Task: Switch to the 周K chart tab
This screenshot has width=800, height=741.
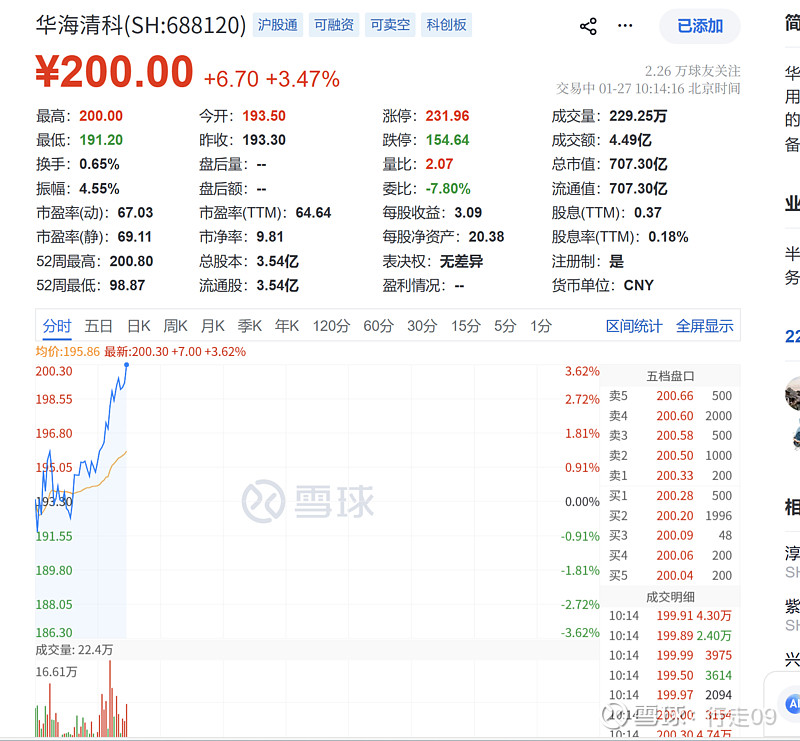Action: pos(175,326)
